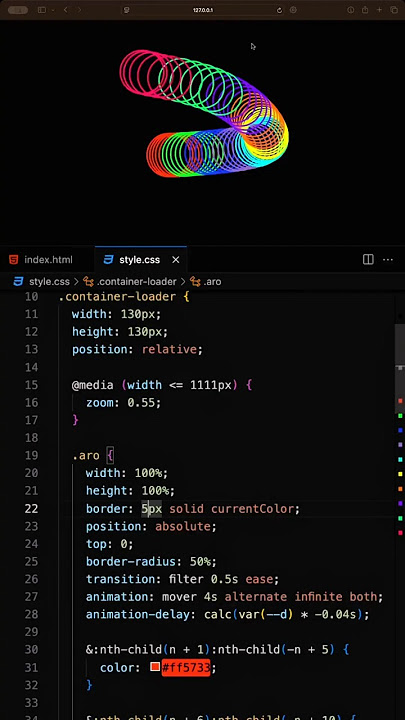Click the CSS icon on style.css tab
The height and width of the screenshot is (720, 405).
108,259
